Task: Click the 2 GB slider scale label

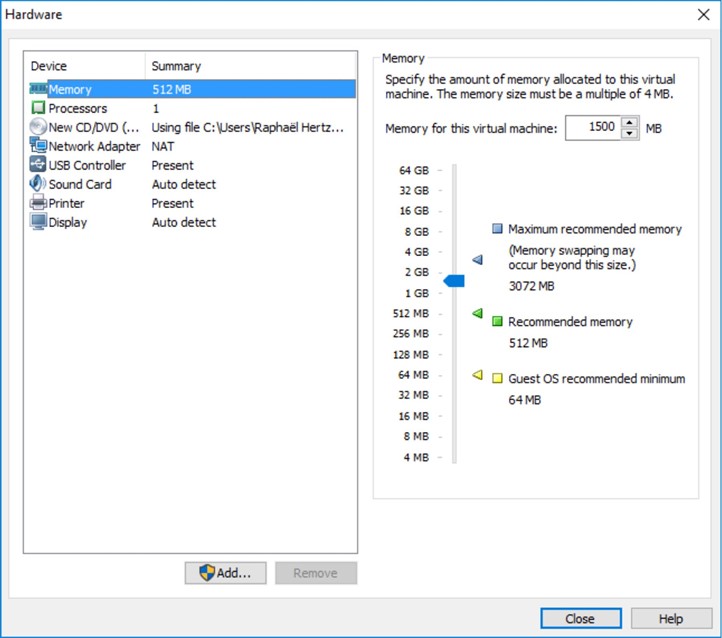Action: click(x=417, y=272)
